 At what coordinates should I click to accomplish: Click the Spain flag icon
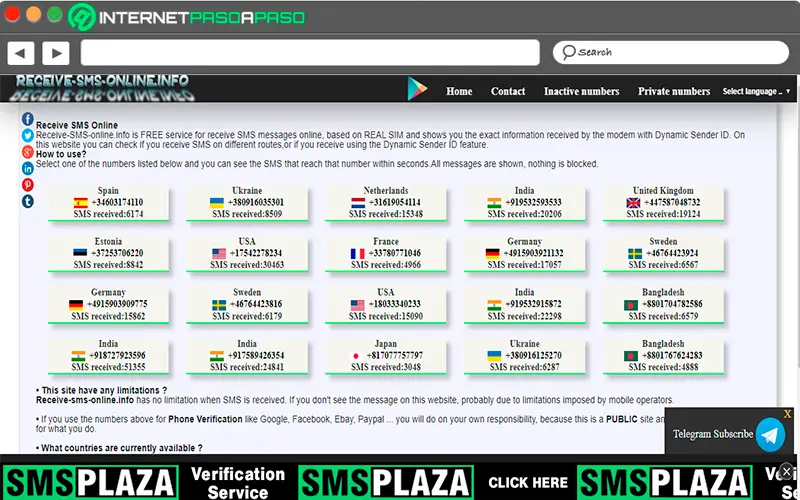81,203
